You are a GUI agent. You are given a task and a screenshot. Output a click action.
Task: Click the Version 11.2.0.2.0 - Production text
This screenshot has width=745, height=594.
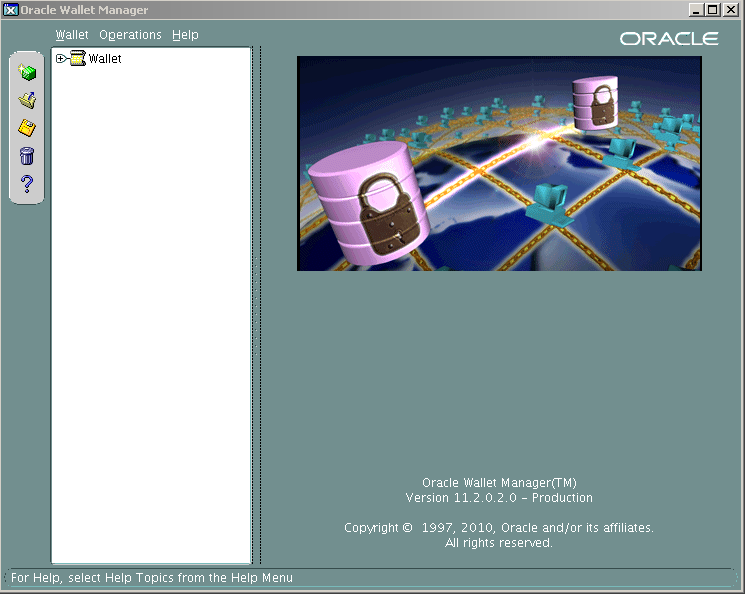pos(499,498)
